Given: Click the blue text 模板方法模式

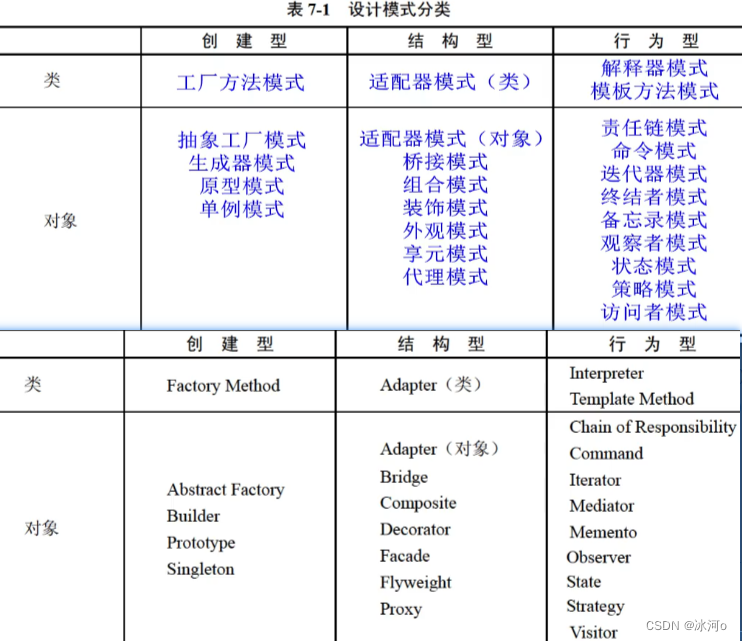Looking at the screenshot, I should point(654,91).
